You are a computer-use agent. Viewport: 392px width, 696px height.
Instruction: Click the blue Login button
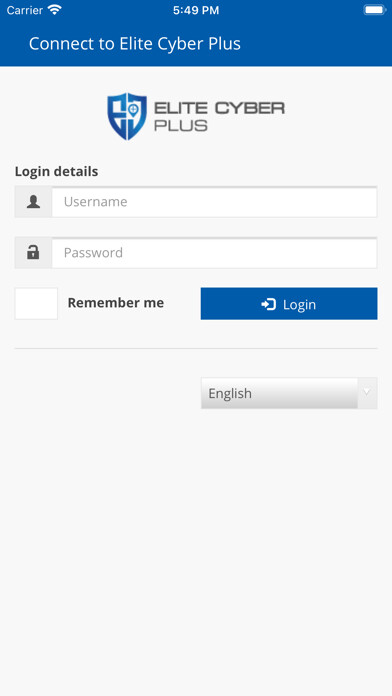point(289,304)
